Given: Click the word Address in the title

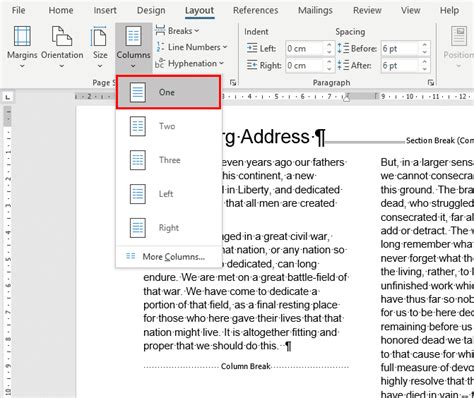Looking at the screenshot, I should [275, 136].
